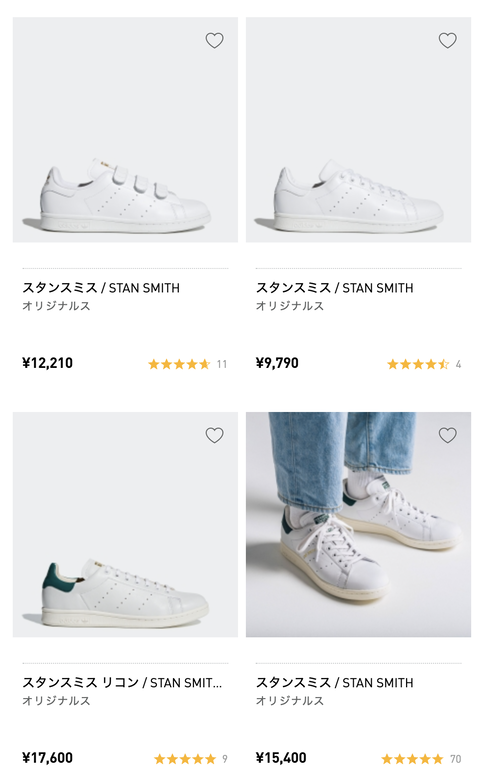Select the ¥17,600 price label

47,758
